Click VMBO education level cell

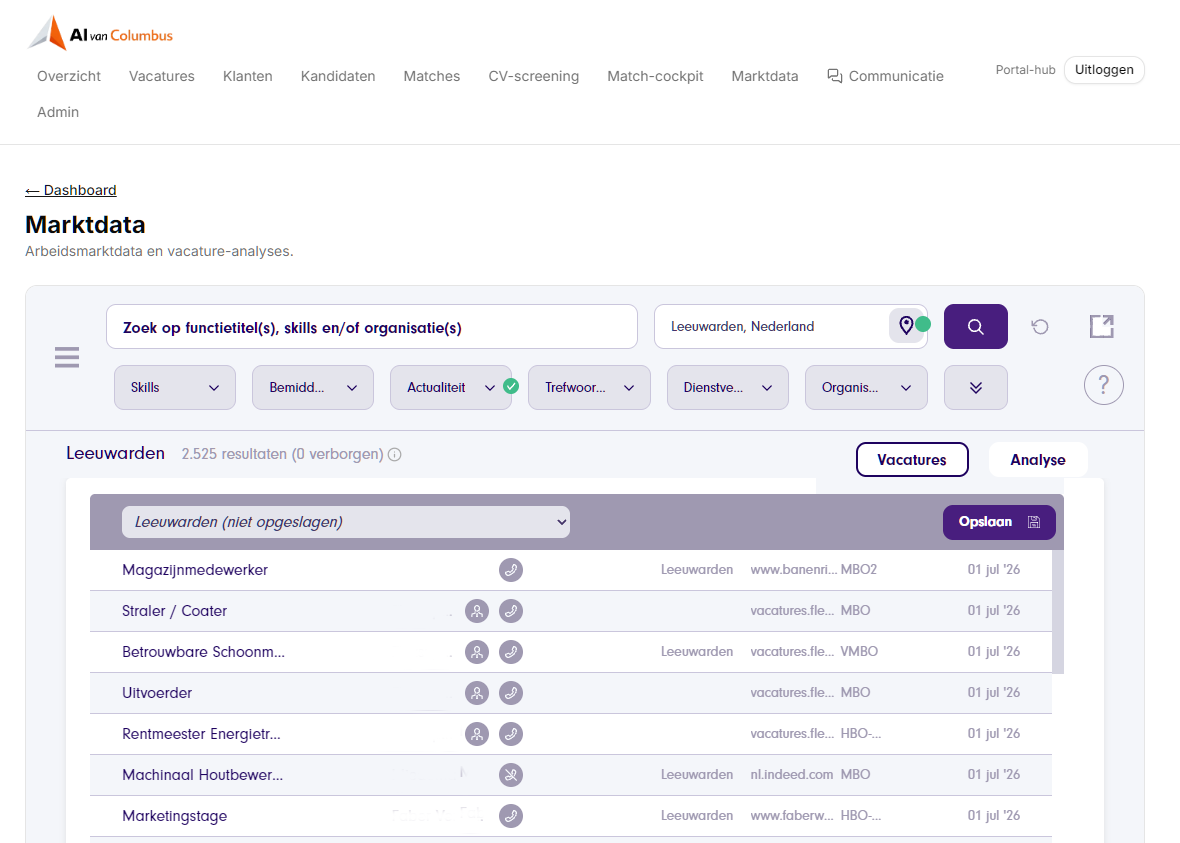[x=859, y=652]
